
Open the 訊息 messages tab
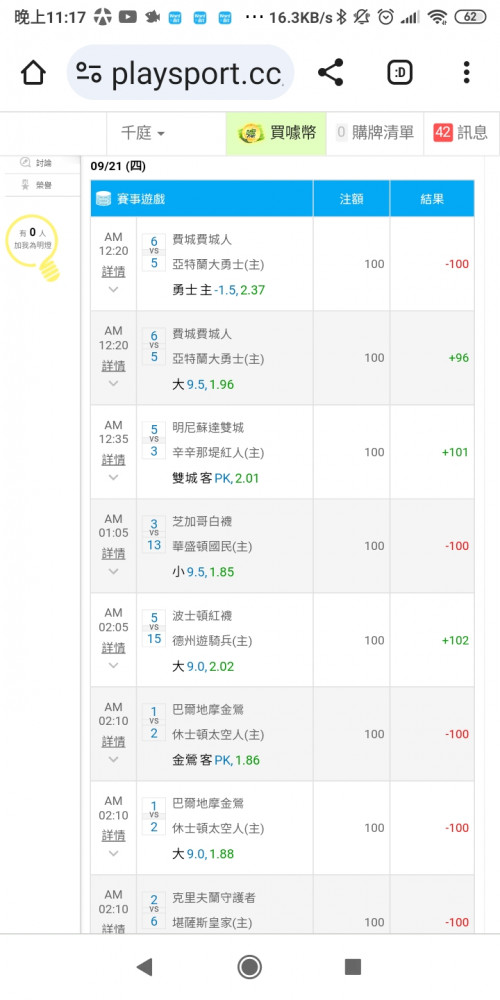(461, 133)
